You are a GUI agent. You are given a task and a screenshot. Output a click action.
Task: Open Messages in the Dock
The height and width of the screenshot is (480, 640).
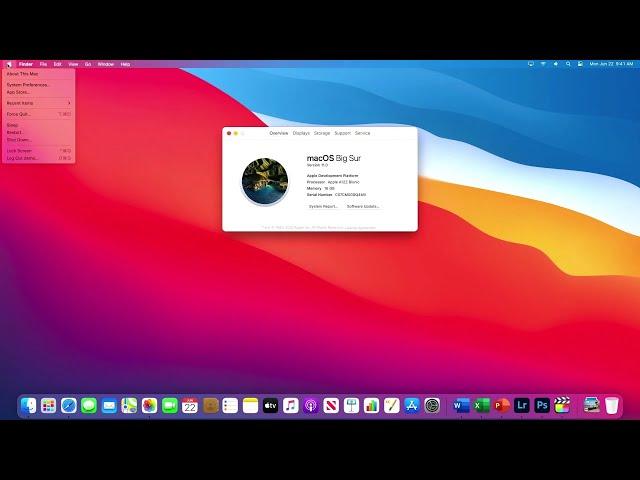[89, 405]
